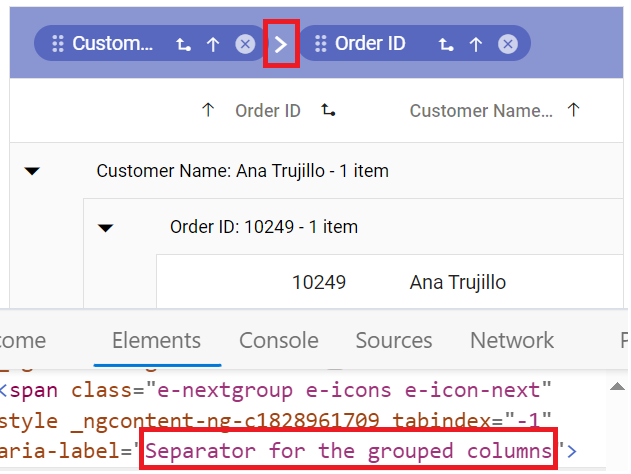The height and width of the screenshot is (474, 631).
Task: Collapse the Customer Name: Ana Trujillo group
Action: [32, 171]
